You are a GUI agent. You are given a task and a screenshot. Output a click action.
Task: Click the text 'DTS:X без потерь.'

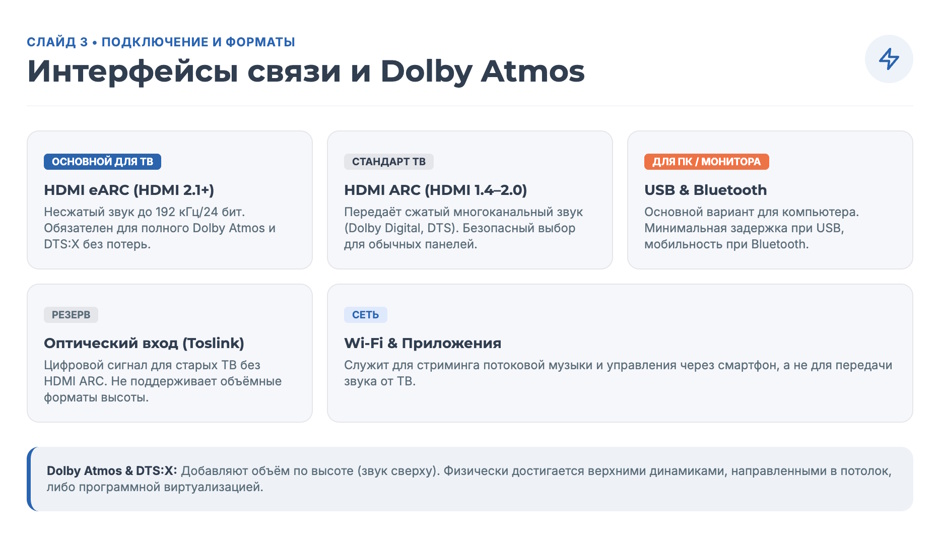[97, 245]
